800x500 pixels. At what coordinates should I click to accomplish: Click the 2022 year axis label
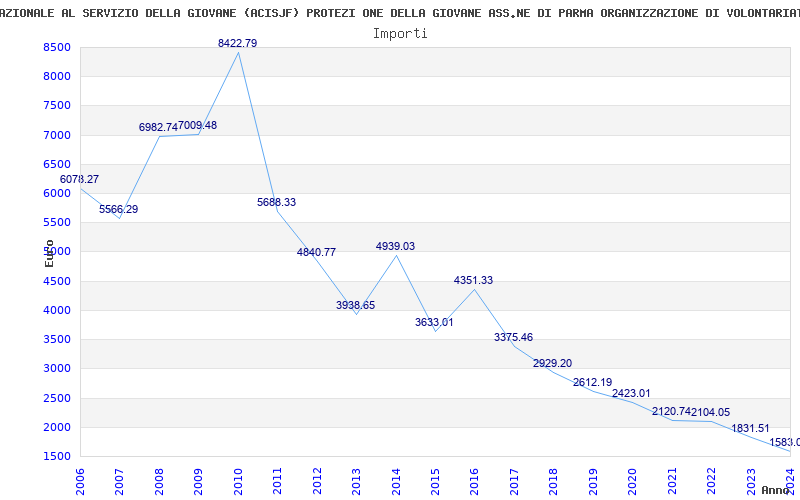coord(712,482)
